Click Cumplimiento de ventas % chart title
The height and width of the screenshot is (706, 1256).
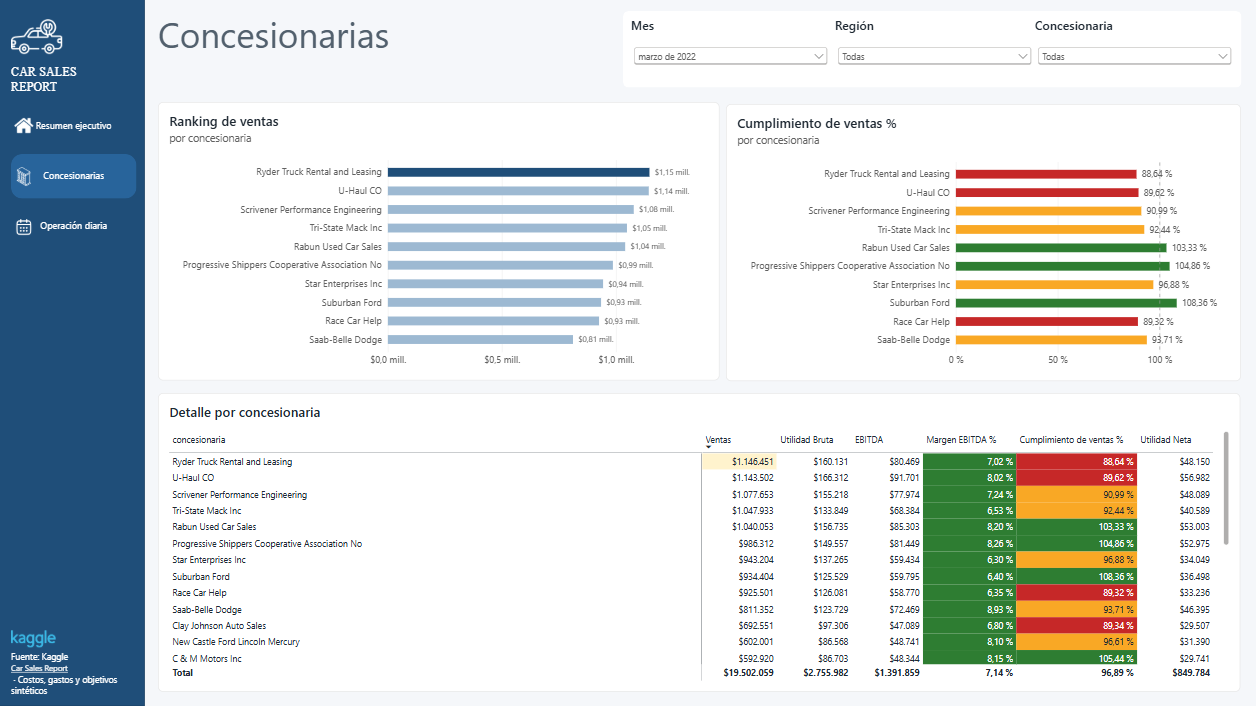817,124
